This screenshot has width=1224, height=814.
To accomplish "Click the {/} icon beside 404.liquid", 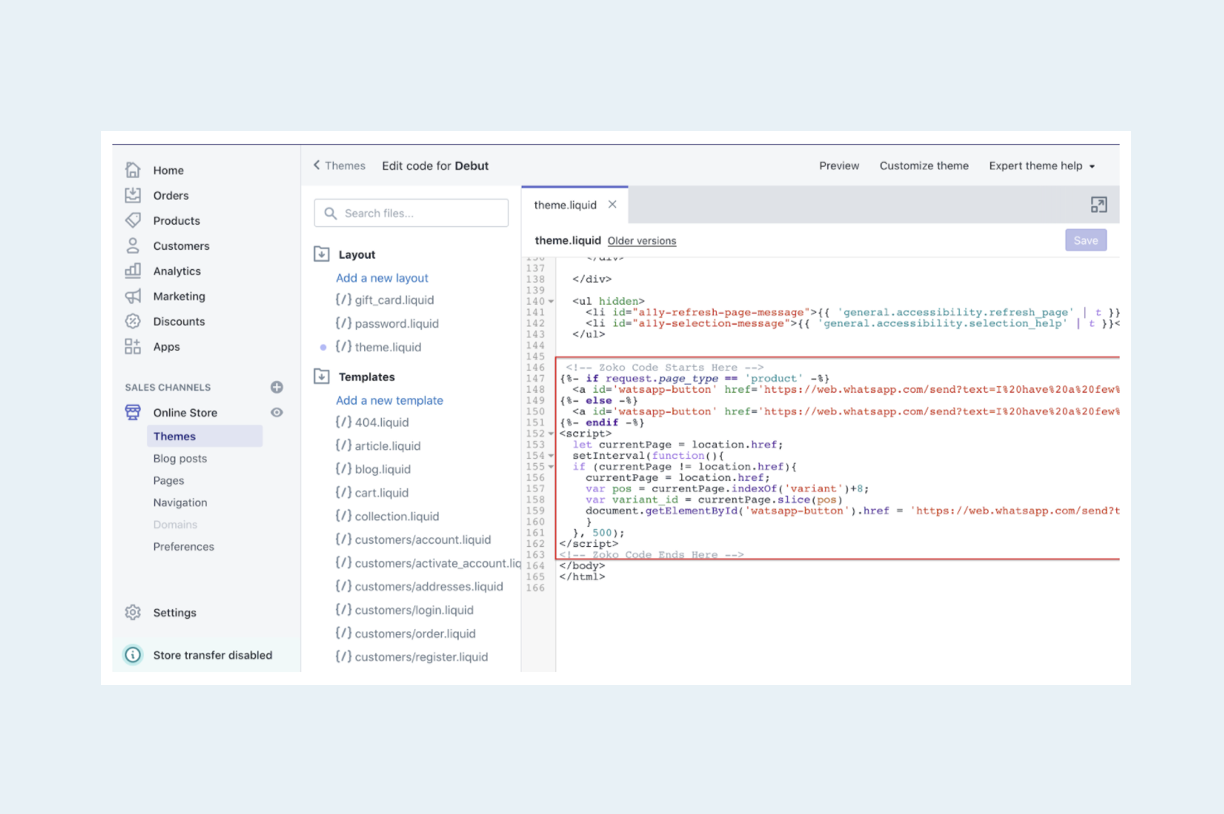I will point(343,422).
